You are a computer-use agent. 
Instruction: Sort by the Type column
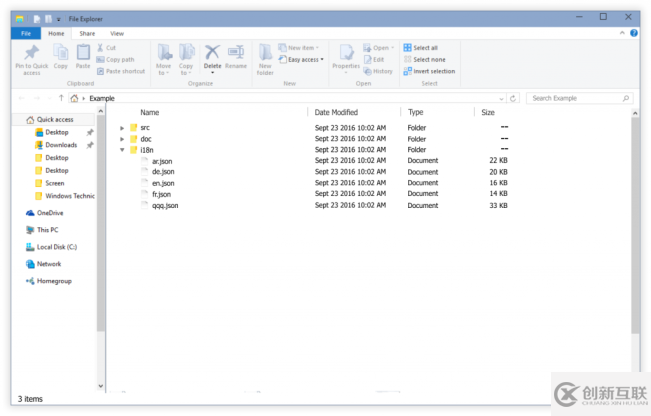415,112
